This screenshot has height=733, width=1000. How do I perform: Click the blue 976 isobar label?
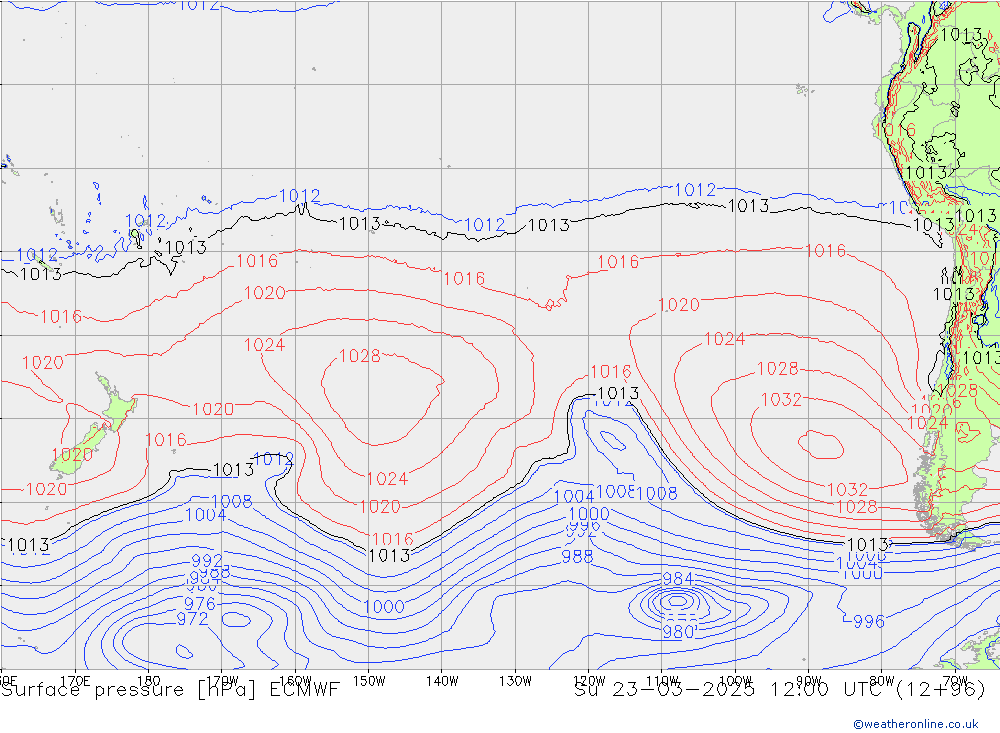pos(200,603)
